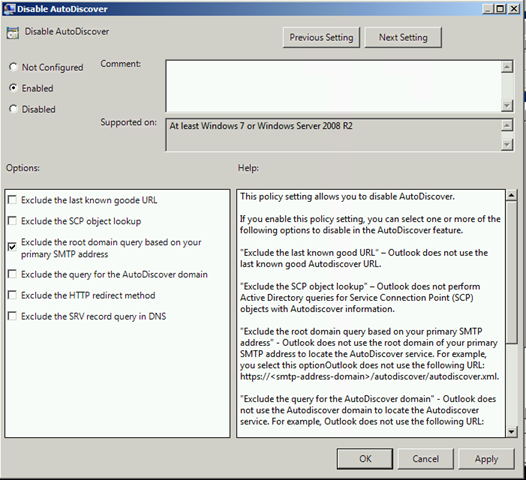Check Exclude the SRV record query in DNS
Image resolution: width=526 pixels, height=480 pixels.
(12, 316)
